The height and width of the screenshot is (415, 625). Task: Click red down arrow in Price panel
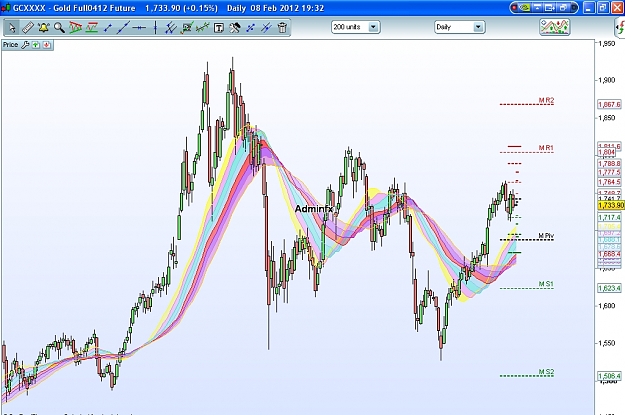click(x=47, y=45)
